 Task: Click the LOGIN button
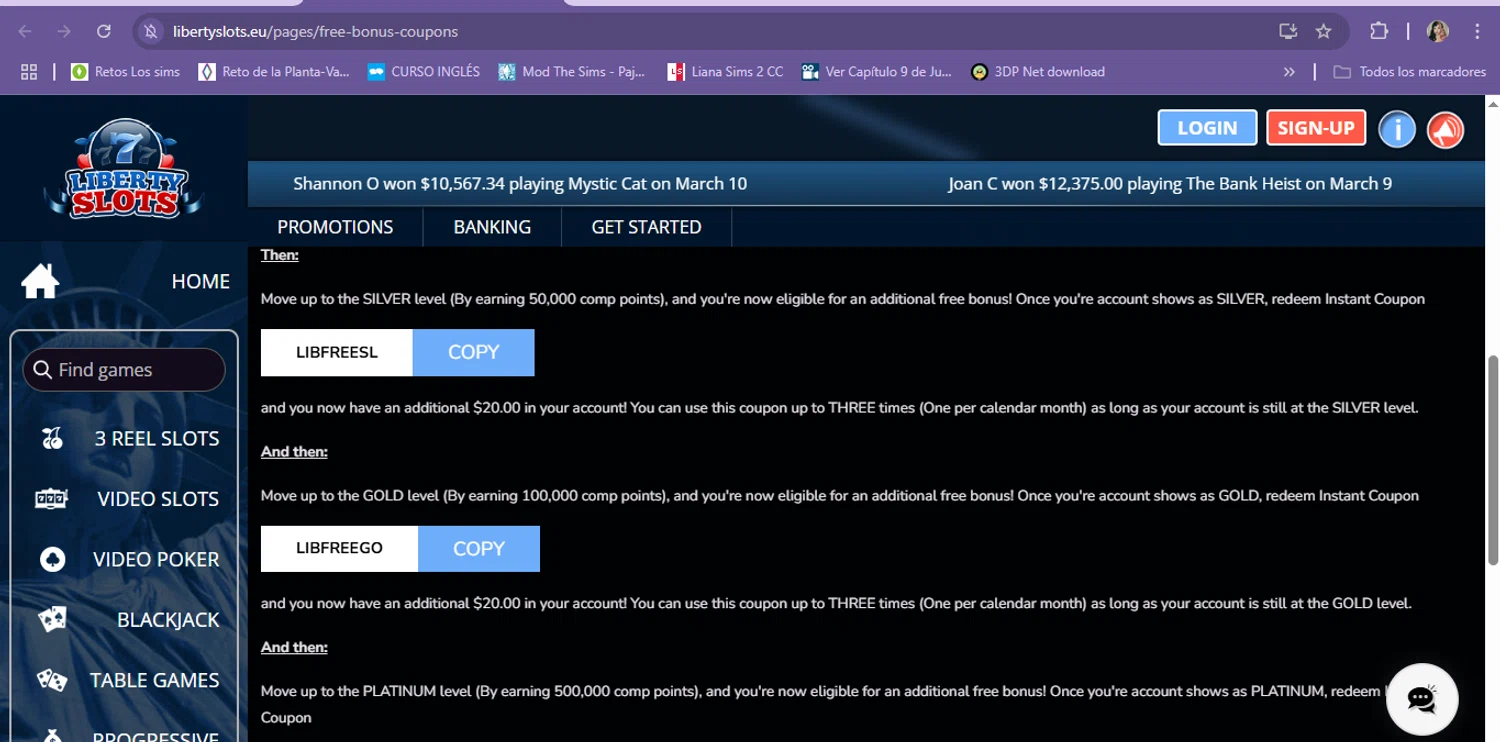coord(1207,128)
